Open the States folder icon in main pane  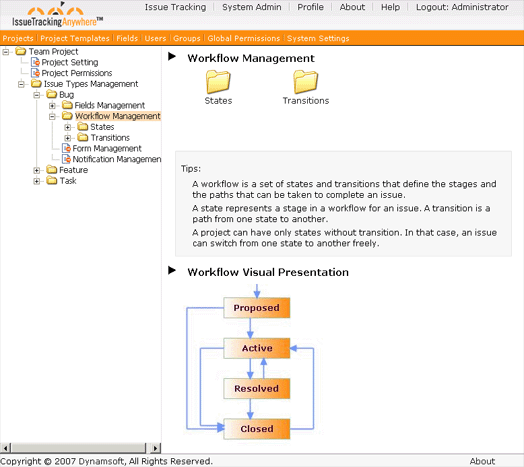pos(218,82)
